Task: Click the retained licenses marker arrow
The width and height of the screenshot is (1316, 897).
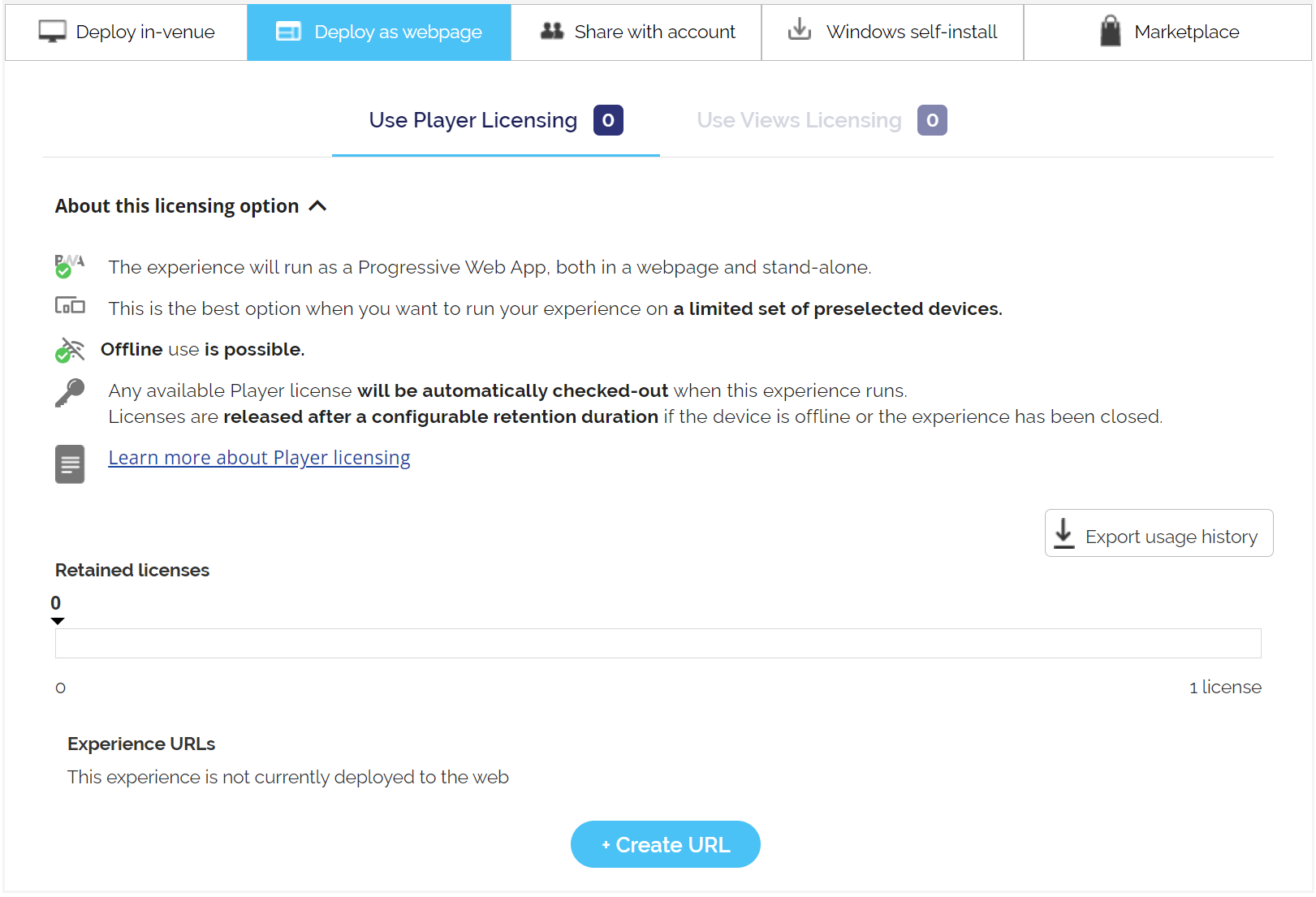Action: (x=58, y=621)
